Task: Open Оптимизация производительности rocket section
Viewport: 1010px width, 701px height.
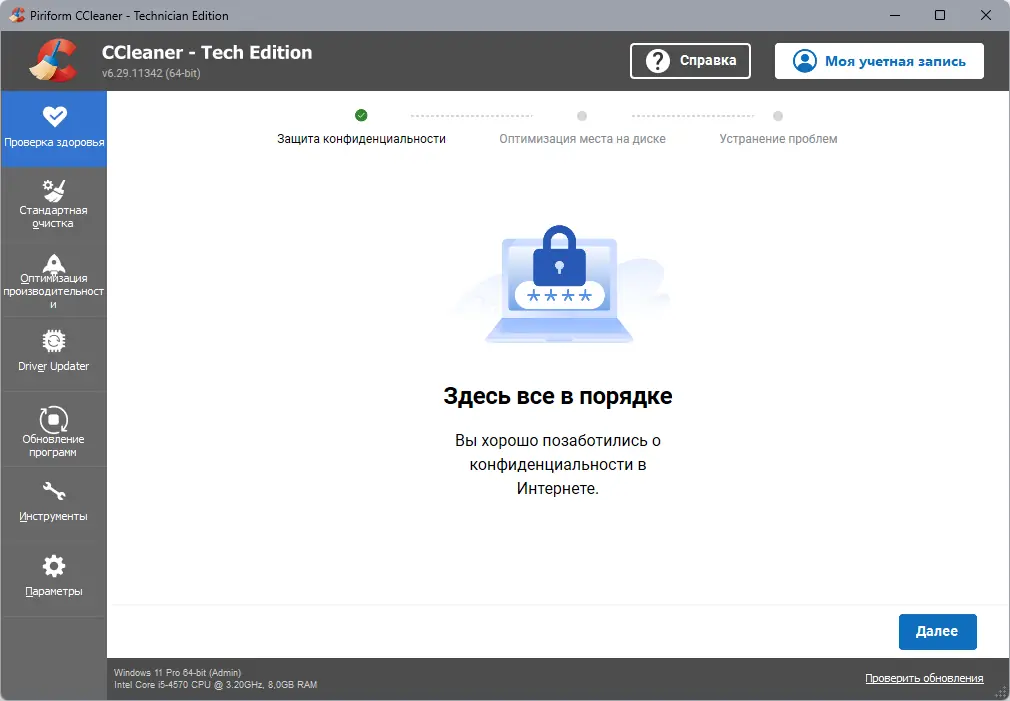Action: point(54,280)
